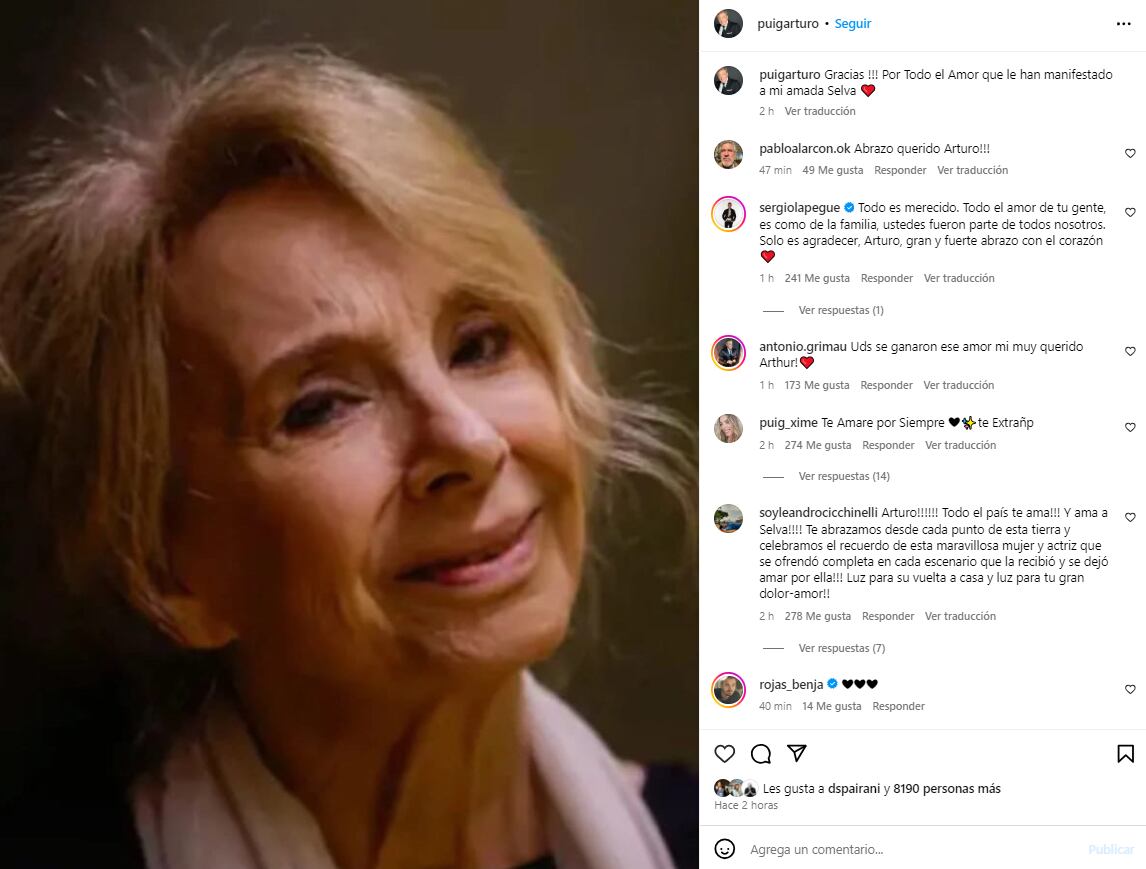Open the emoji picker smiley icon

coord(724,849)
